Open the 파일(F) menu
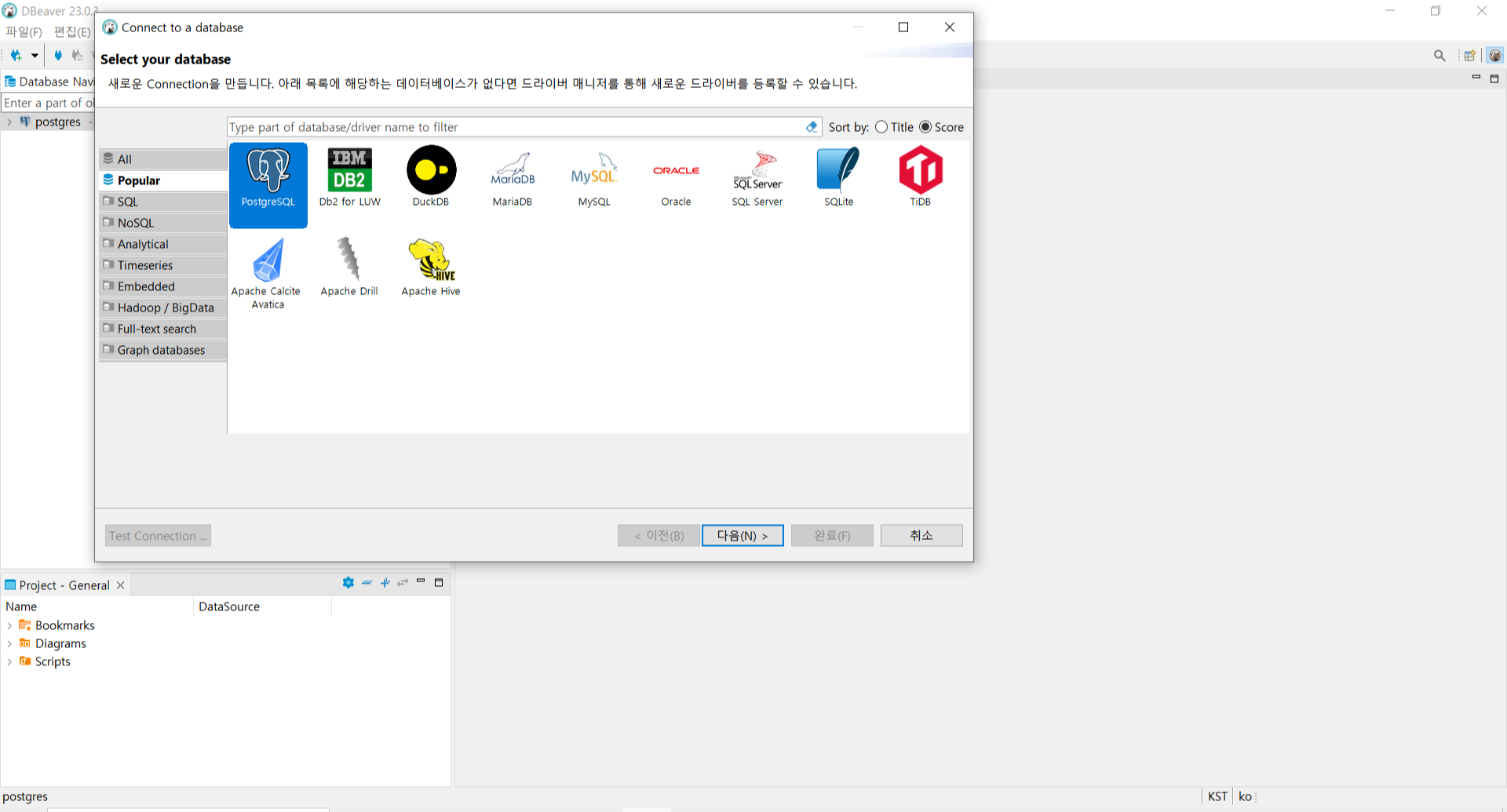Image resolution: width=1507 pixels, height=812 pixels. coord(24,31)
